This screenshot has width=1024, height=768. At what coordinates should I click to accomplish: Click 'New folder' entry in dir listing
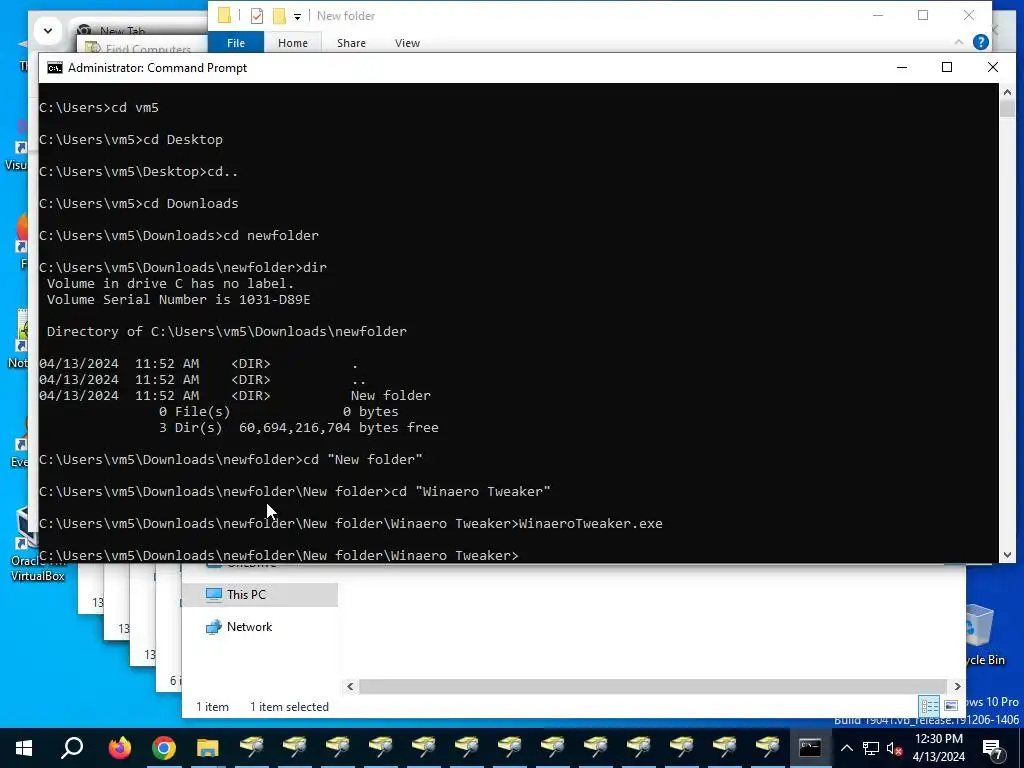(391, 396)
